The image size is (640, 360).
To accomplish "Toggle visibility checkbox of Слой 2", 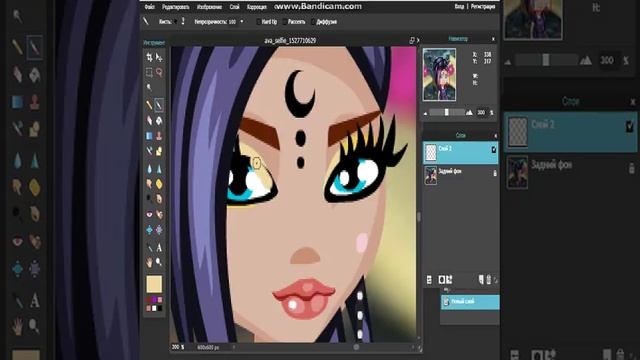I will coord(493,150).
